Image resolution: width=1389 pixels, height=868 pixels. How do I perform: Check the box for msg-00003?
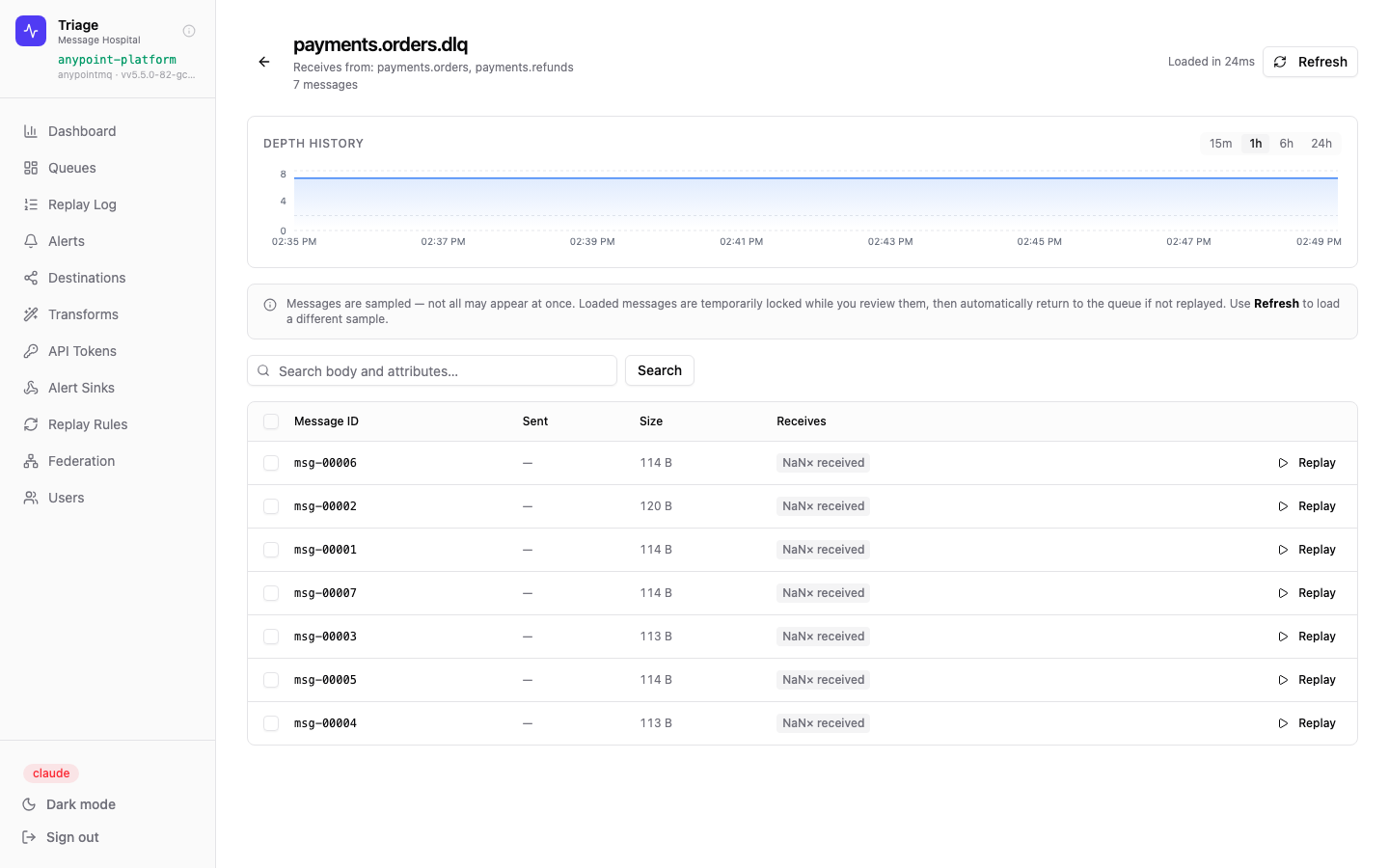pyautogui.click(x=271, y=637)
